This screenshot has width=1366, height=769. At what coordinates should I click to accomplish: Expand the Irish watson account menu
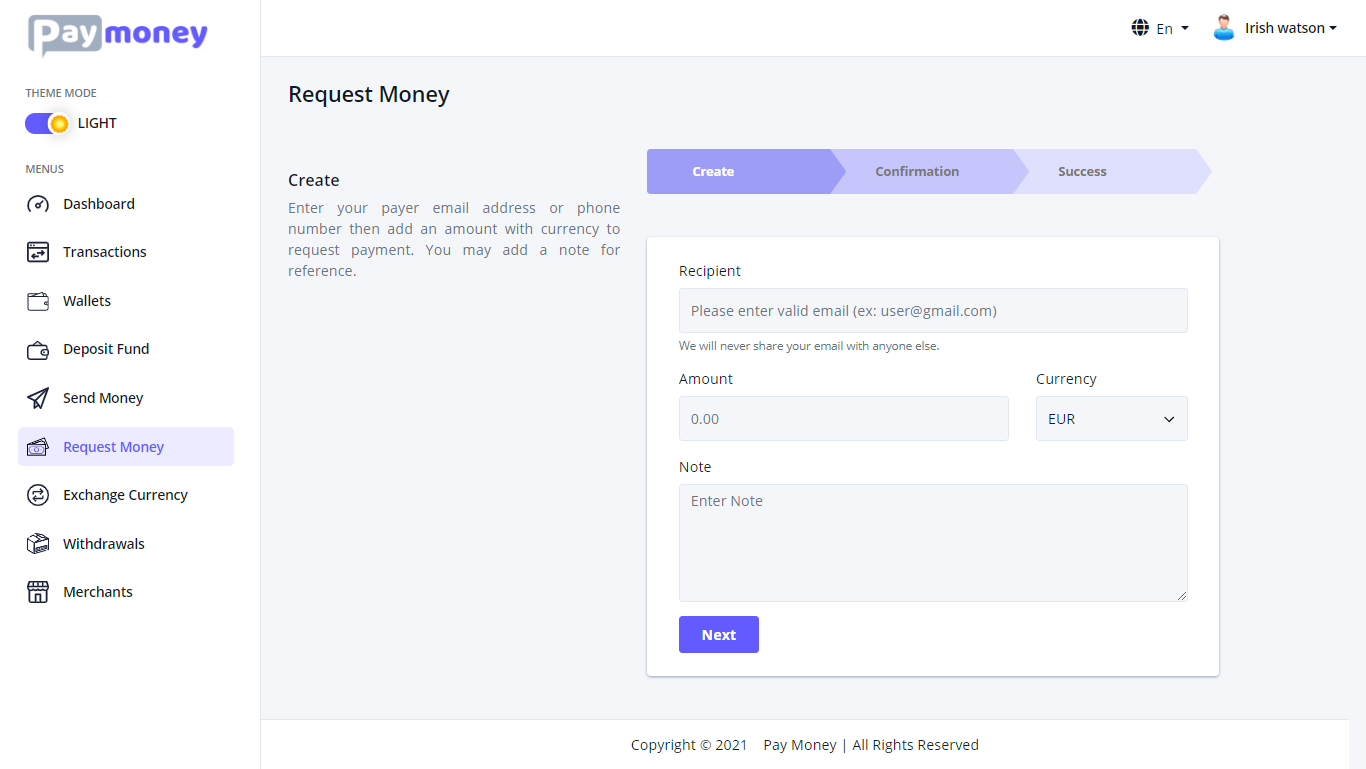tap(1281, 27)
